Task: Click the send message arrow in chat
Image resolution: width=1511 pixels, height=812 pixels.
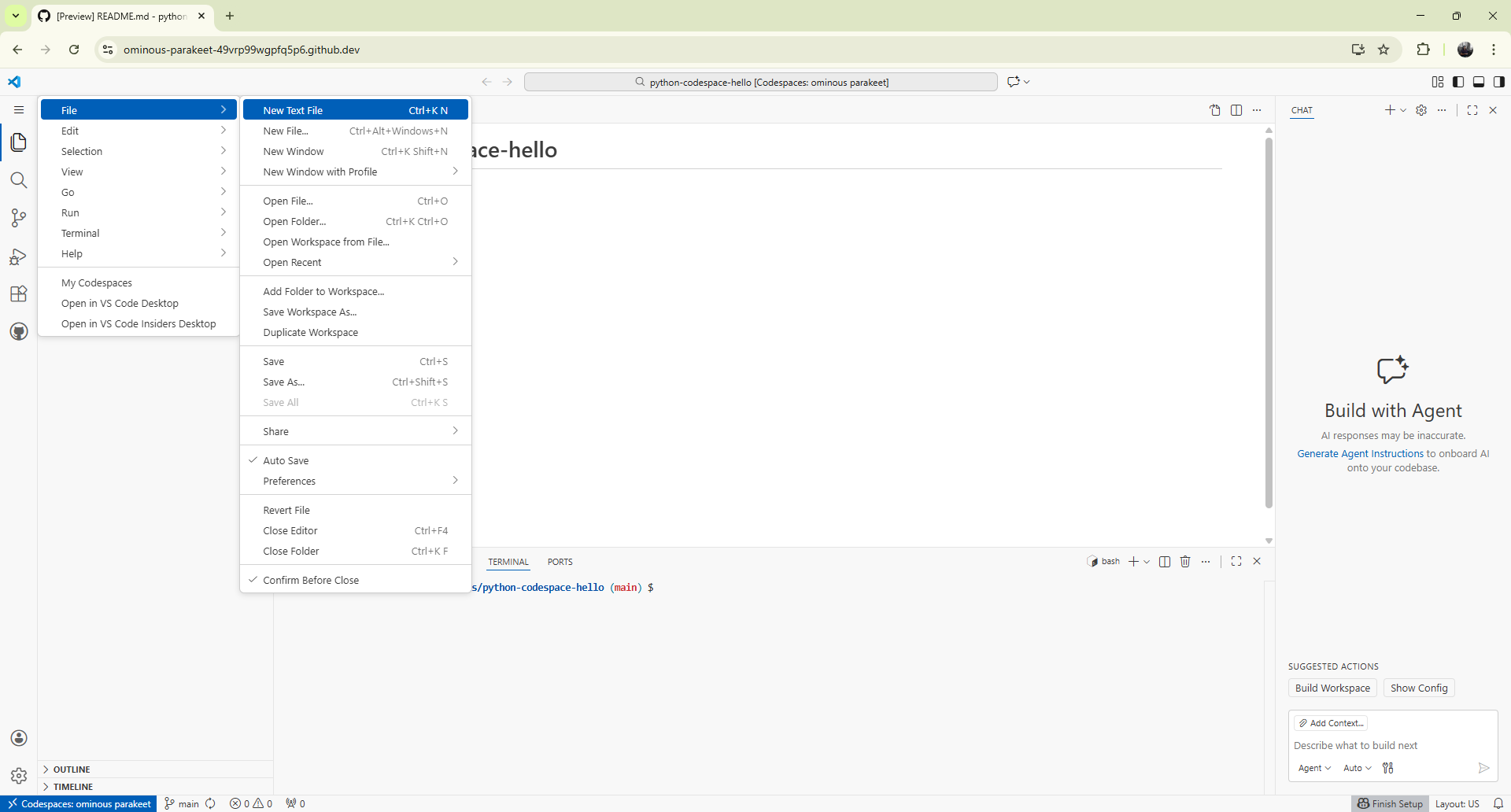Action: 1483,768
